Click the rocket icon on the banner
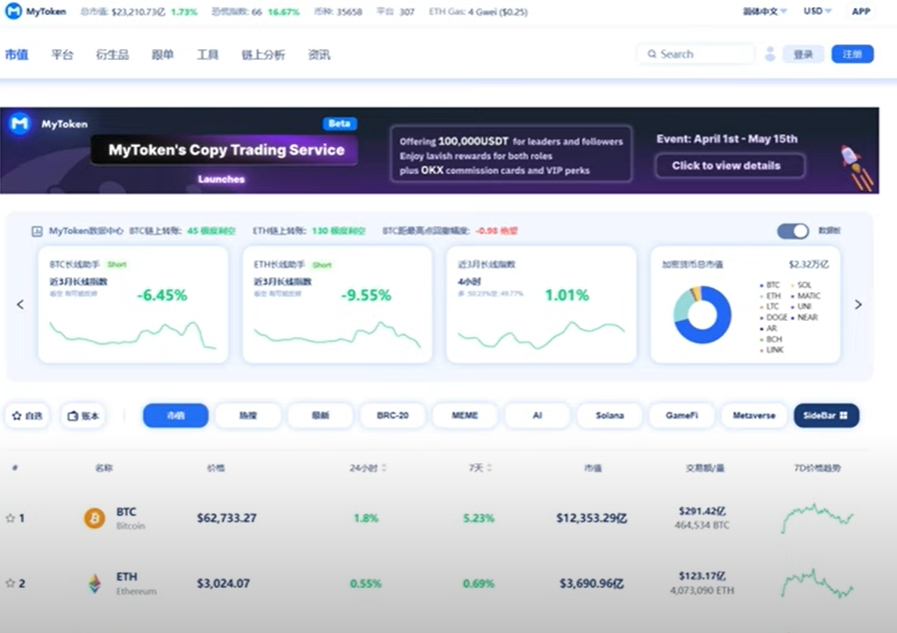The image size is (897, 633). [856, 168]
